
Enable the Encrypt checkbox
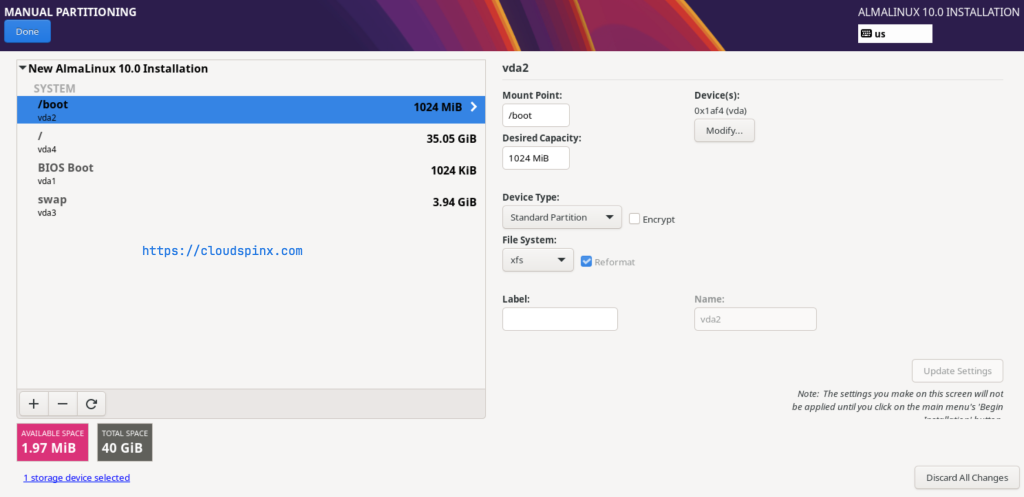pos(634,219)
